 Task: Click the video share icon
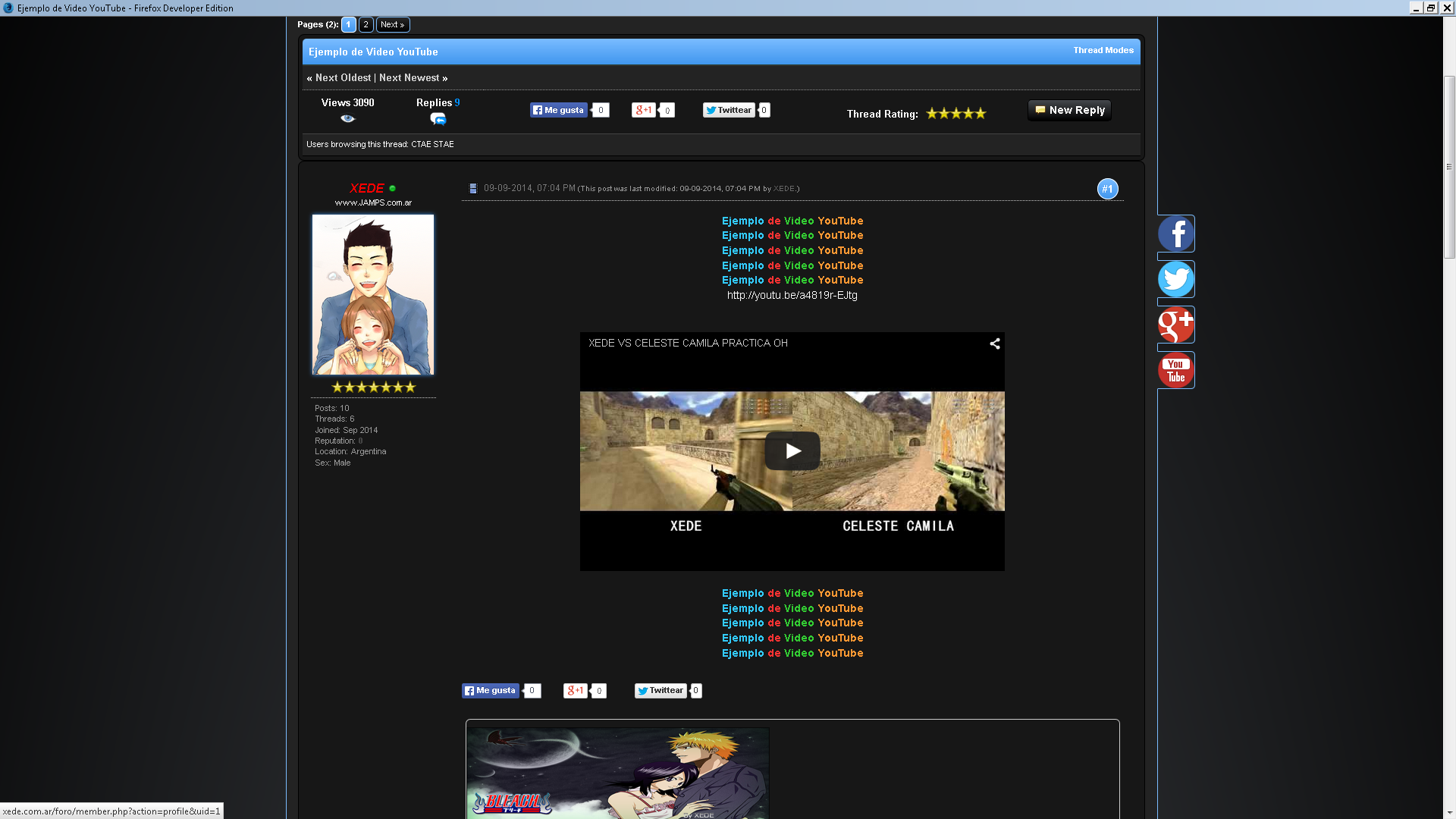point(994,344)
